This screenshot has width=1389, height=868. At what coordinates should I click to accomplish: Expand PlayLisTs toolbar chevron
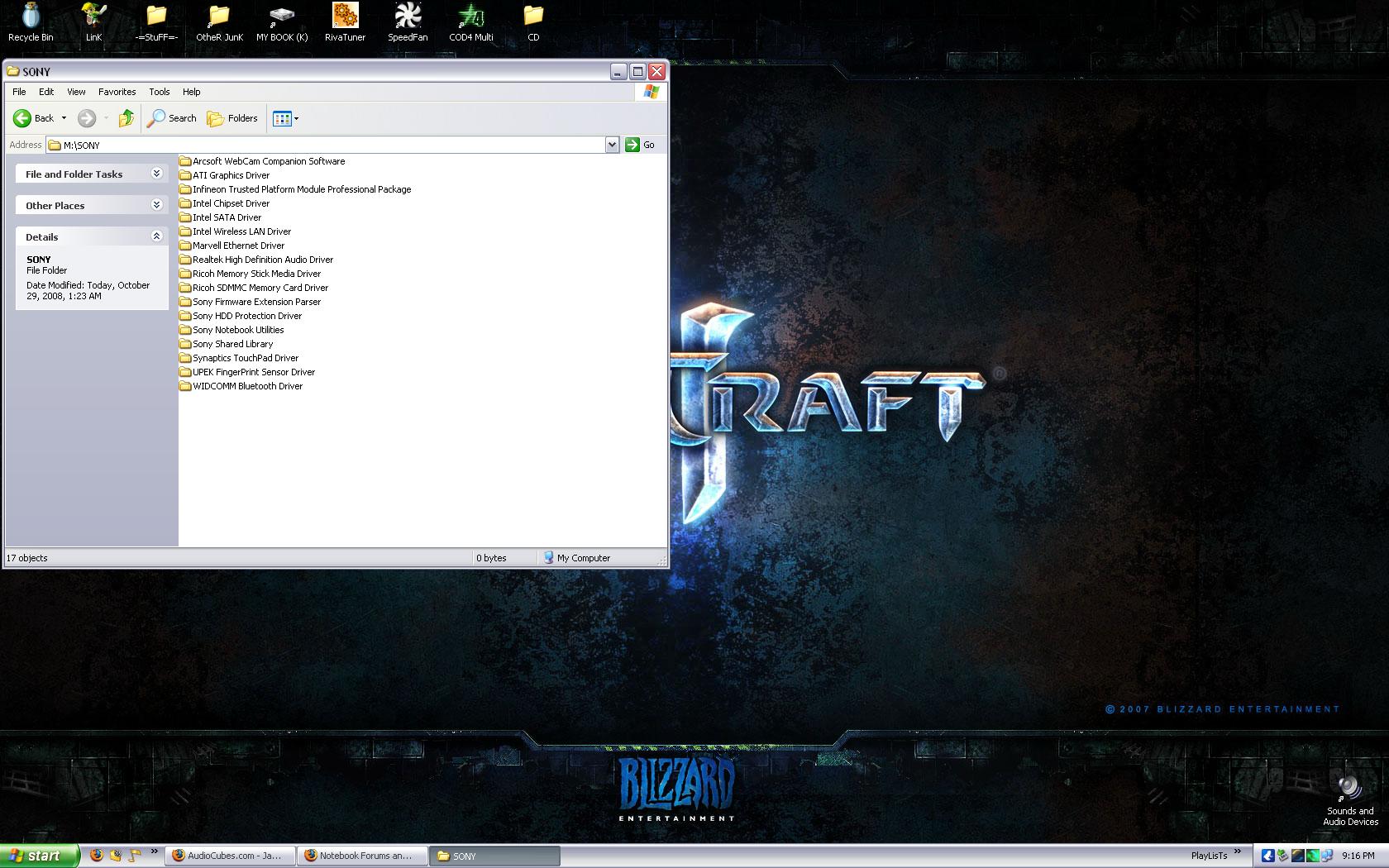pos(1238,851)
